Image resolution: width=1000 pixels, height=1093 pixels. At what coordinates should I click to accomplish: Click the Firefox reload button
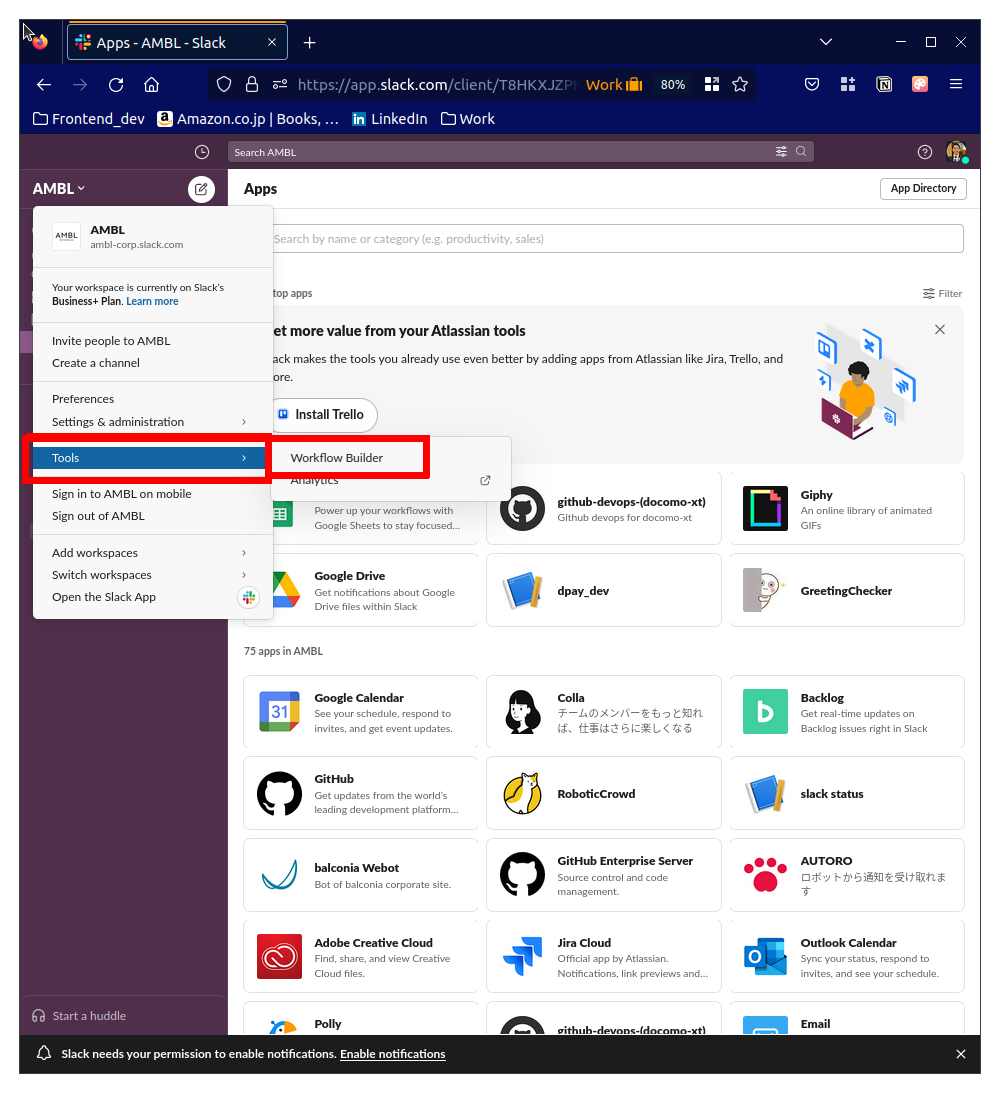(x=116, y=84)
